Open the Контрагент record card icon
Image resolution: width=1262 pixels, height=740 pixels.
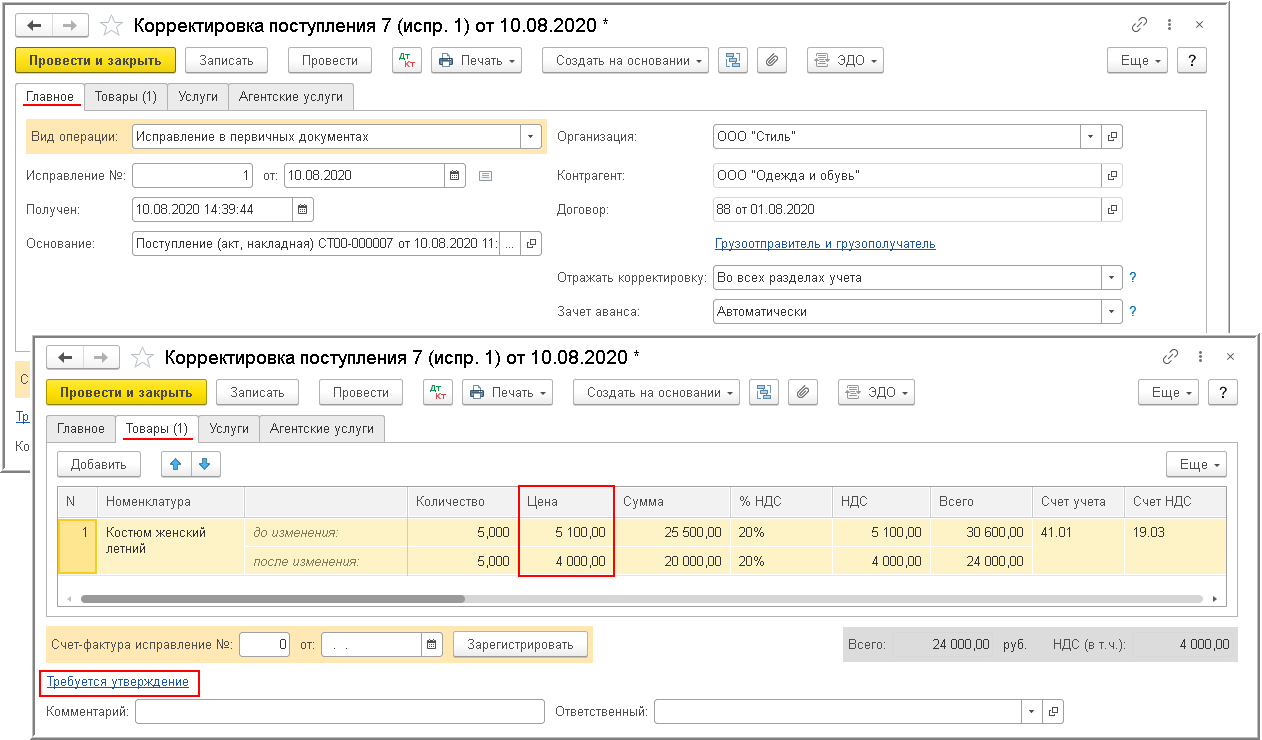click(x=1111, y=176)
